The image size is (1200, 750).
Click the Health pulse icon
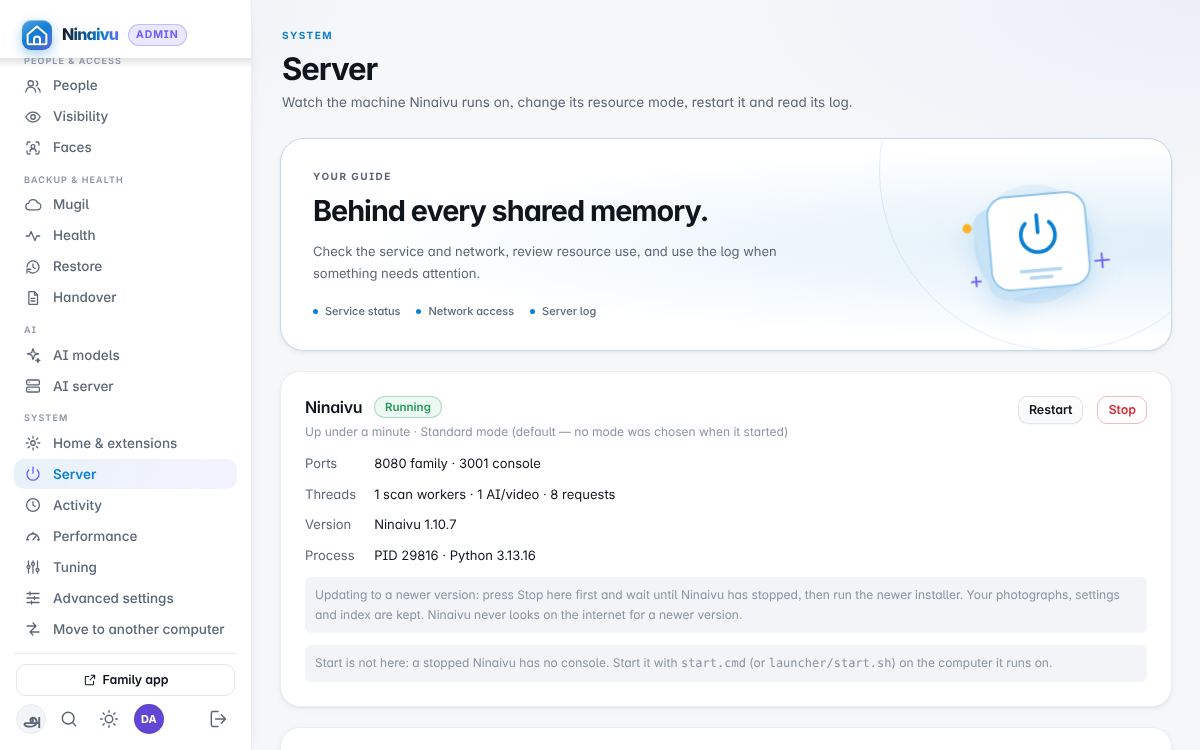tap(33, 236)
